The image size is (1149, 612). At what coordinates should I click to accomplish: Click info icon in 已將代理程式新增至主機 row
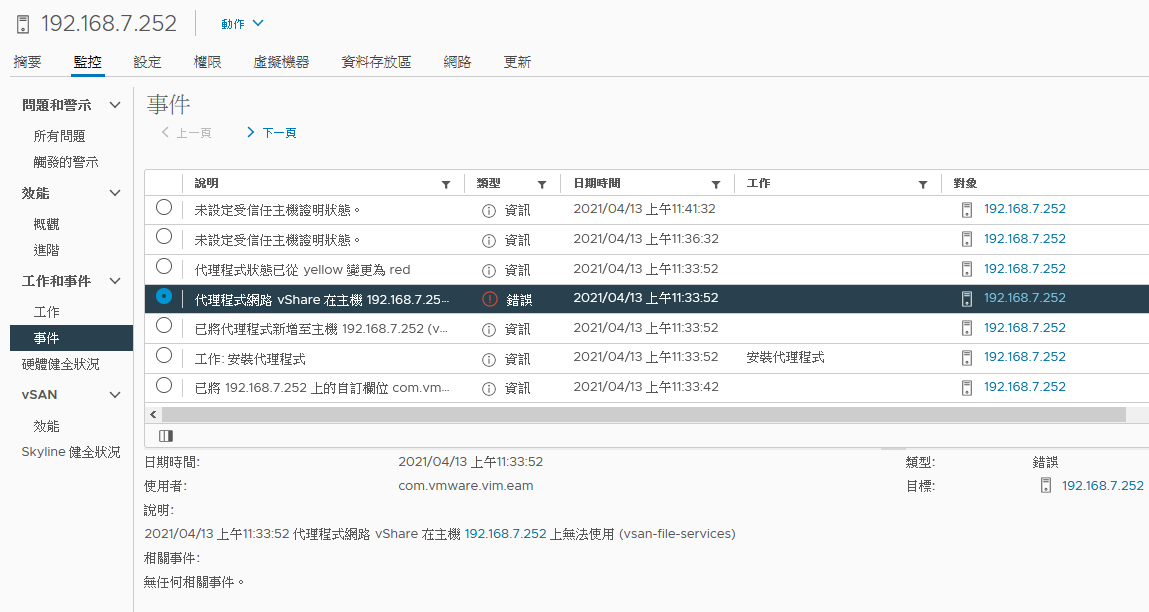[x=489, y=330]
